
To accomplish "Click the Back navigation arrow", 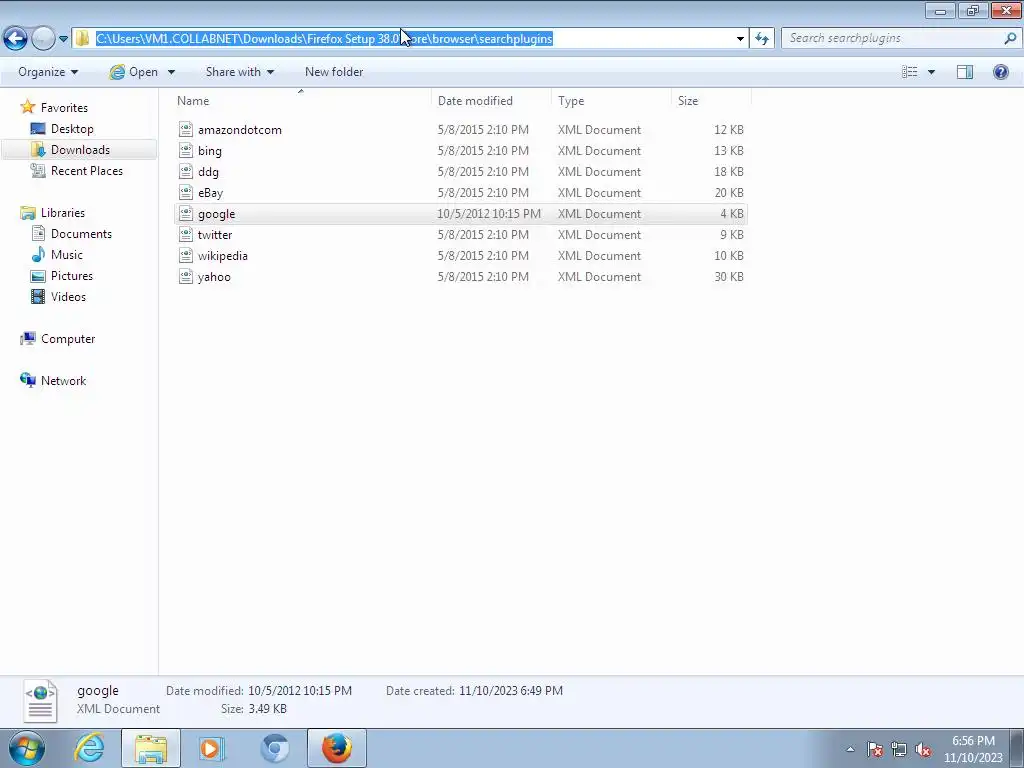I will 16,39.
